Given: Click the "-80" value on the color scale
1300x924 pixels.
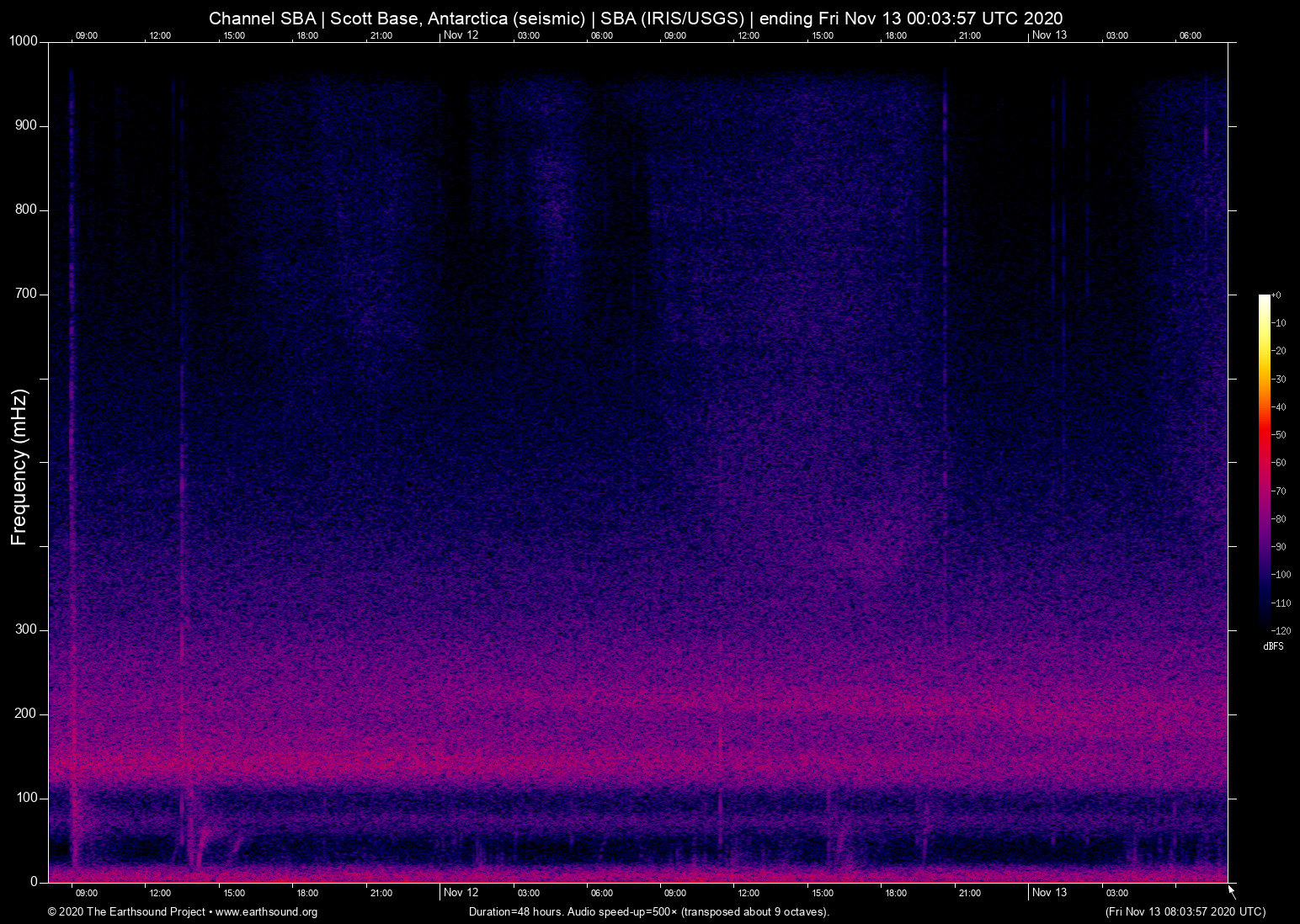Looking at the screenshot, I should [1279, 519].
